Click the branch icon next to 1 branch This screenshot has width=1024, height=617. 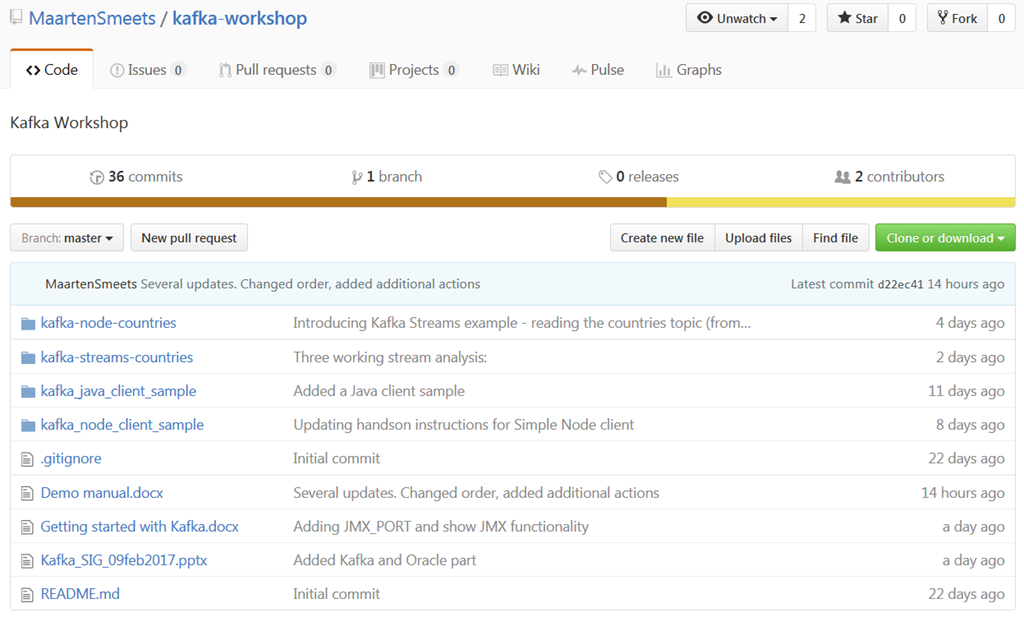(357, 177)
